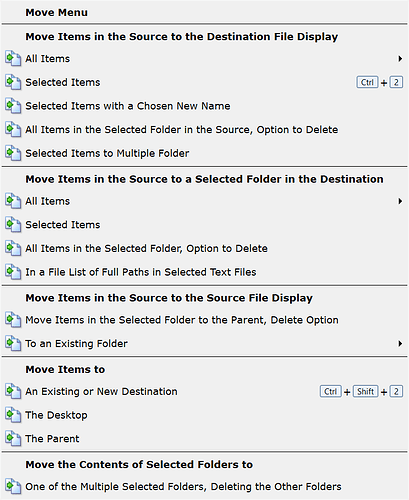Expand the All Items submenu arrow under Destination File Display

point(400,59)
